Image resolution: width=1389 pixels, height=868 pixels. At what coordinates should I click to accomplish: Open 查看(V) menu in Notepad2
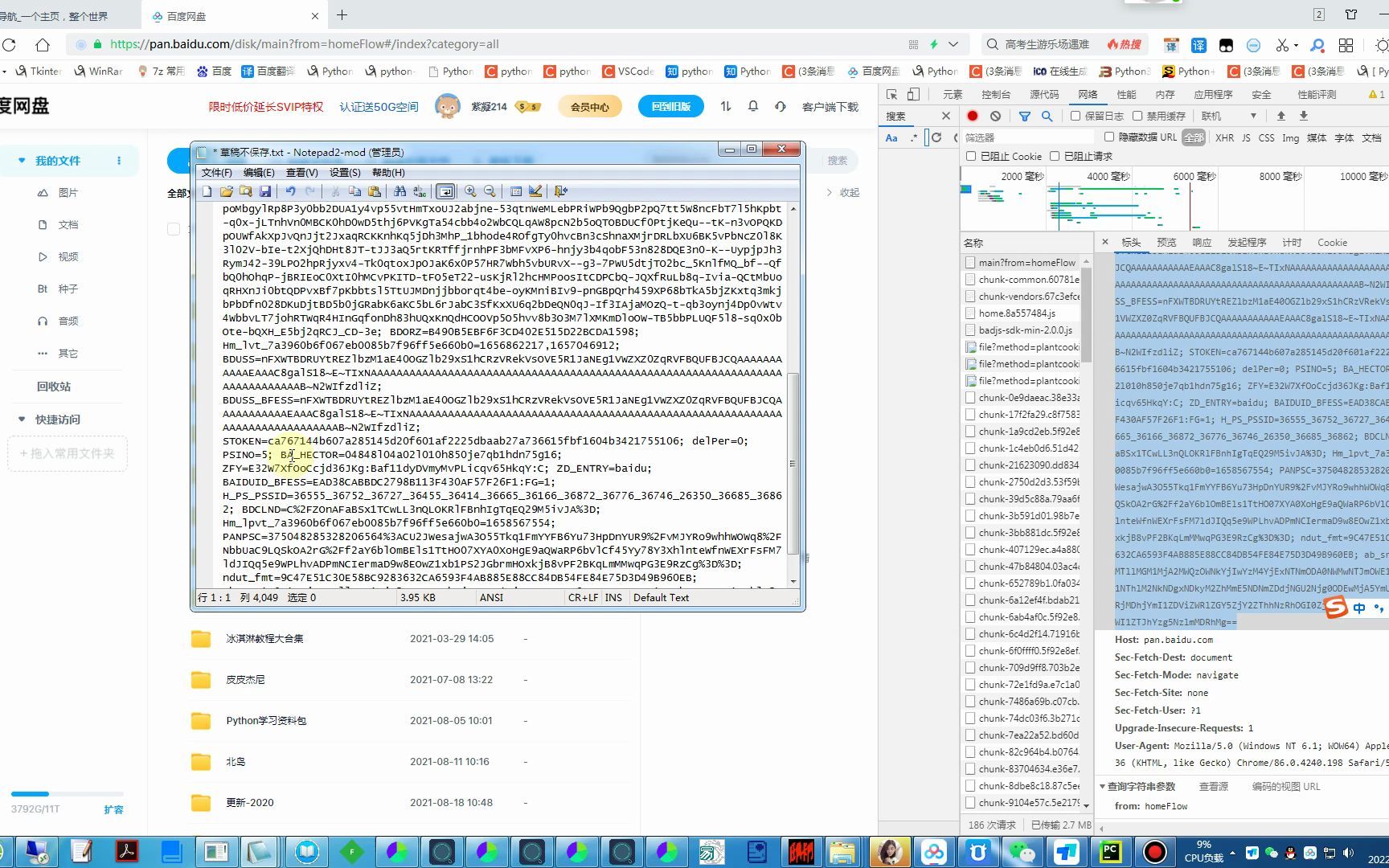[x=302, y=173]
